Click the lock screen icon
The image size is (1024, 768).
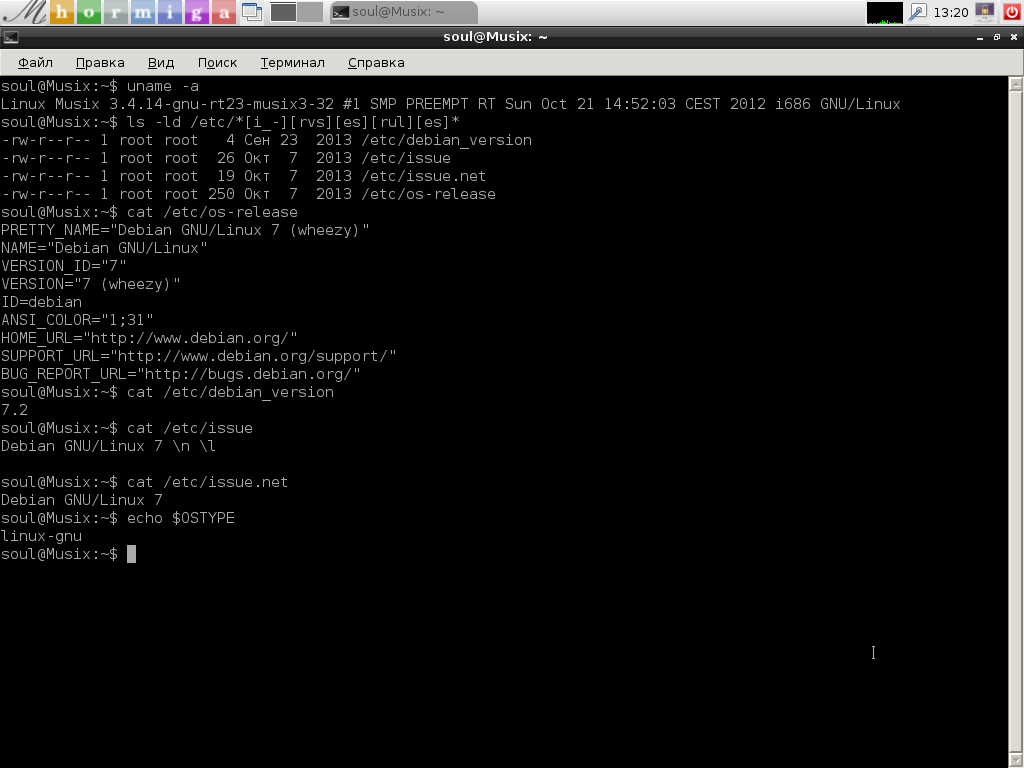[x=985, y=12]
